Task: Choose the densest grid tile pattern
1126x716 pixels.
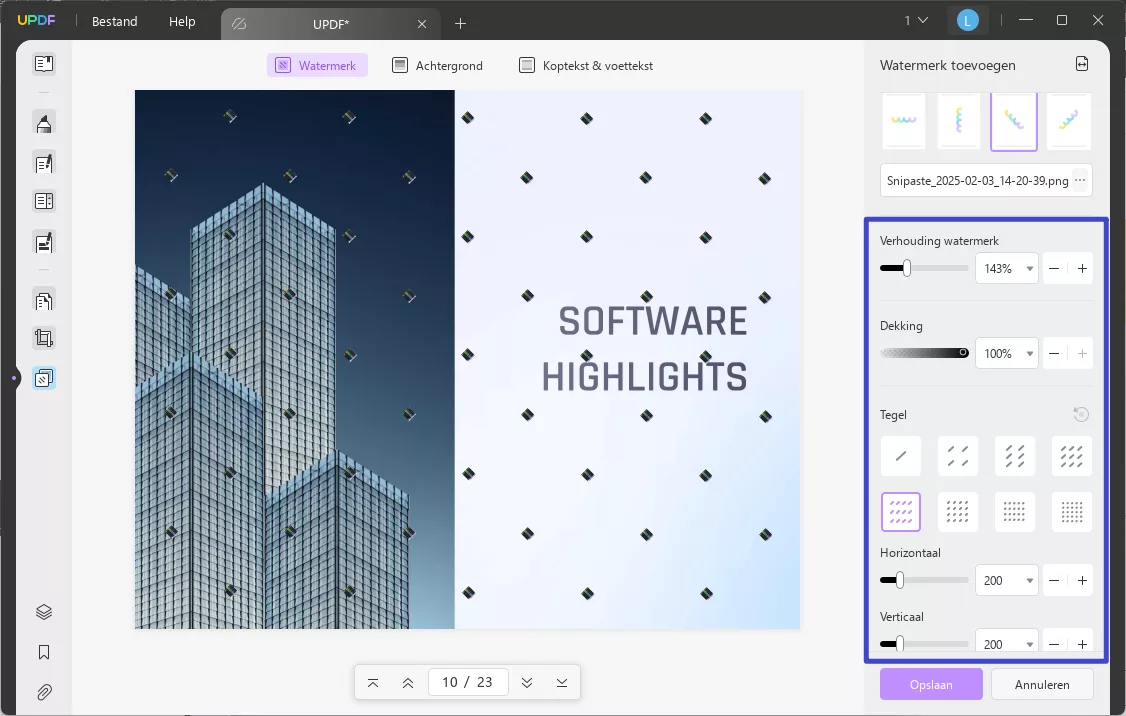Action: (x=1072, y=512)
